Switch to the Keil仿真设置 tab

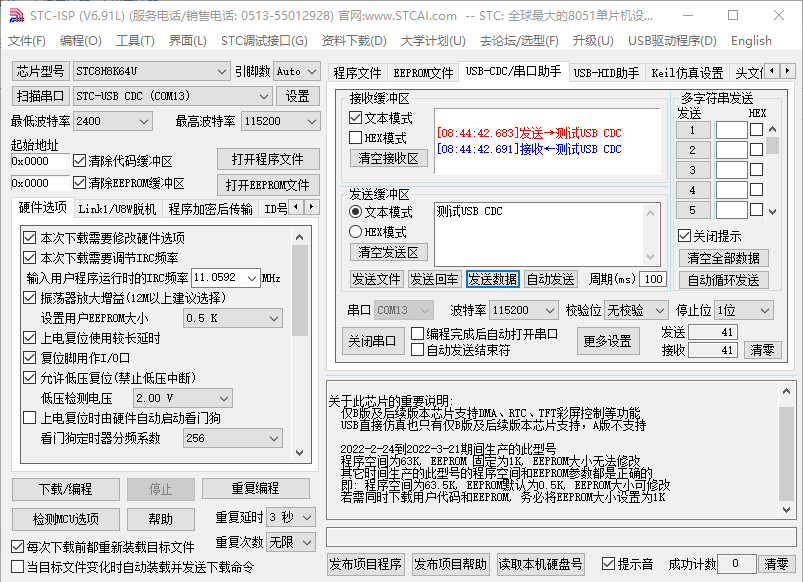(687, 73)
